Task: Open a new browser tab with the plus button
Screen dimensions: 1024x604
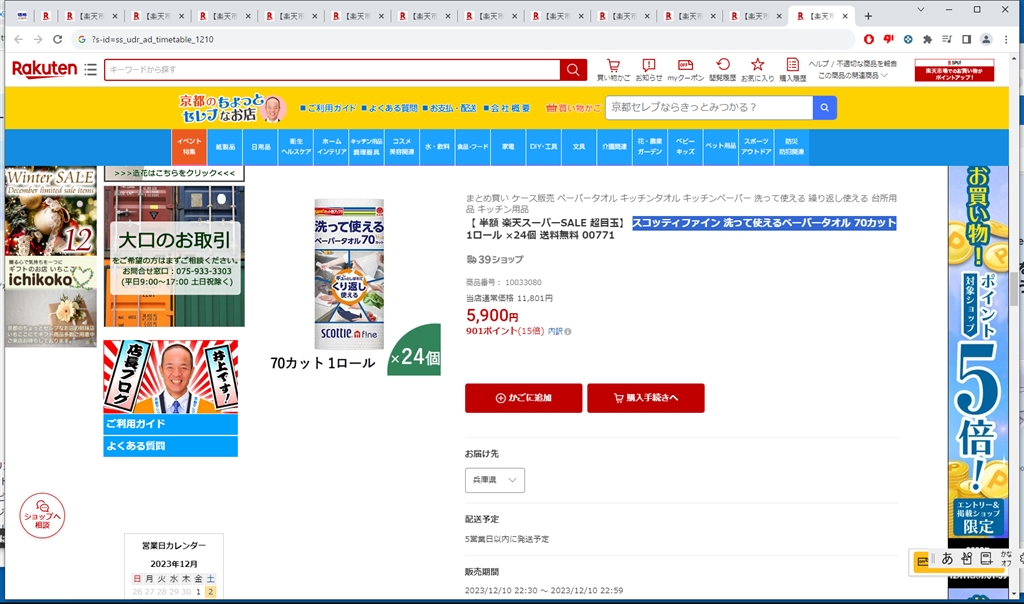Action: pos(868,16)
